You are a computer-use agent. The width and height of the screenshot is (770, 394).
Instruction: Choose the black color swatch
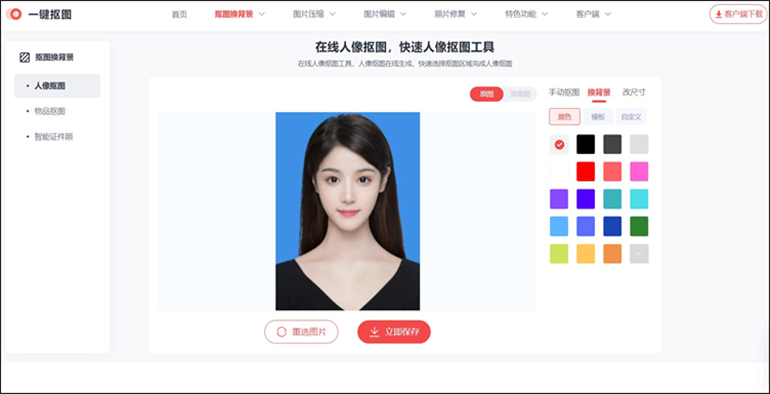click(586, 144)
